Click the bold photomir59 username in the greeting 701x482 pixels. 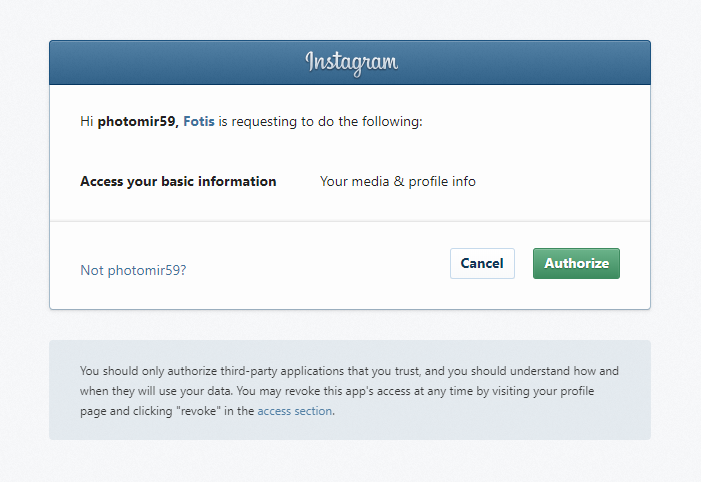click(x=136, y=122)
